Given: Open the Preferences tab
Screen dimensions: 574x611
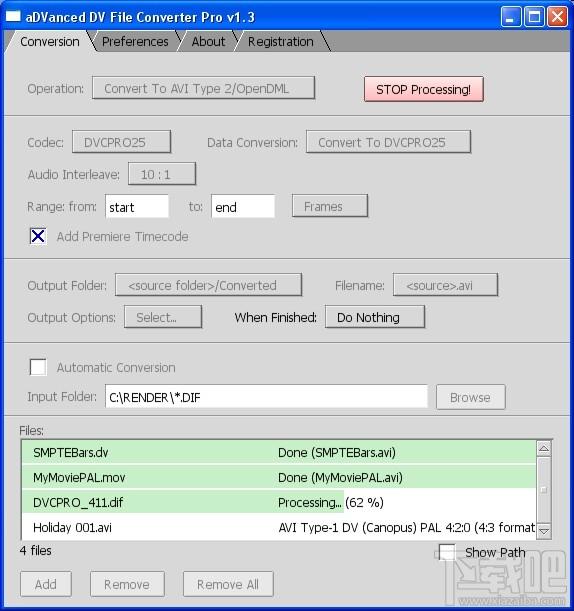Looking at the screenshot, I should tap(135, 41).
